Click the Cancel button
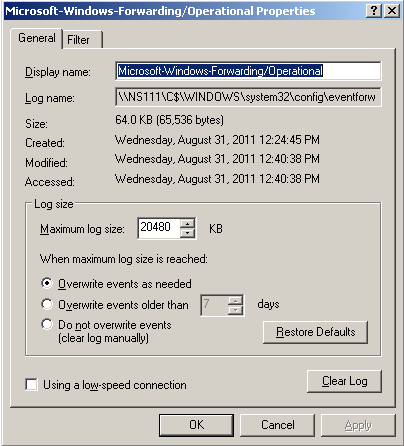Image resolution: width=404 pixels, height=446 pixels. point(277,425)
